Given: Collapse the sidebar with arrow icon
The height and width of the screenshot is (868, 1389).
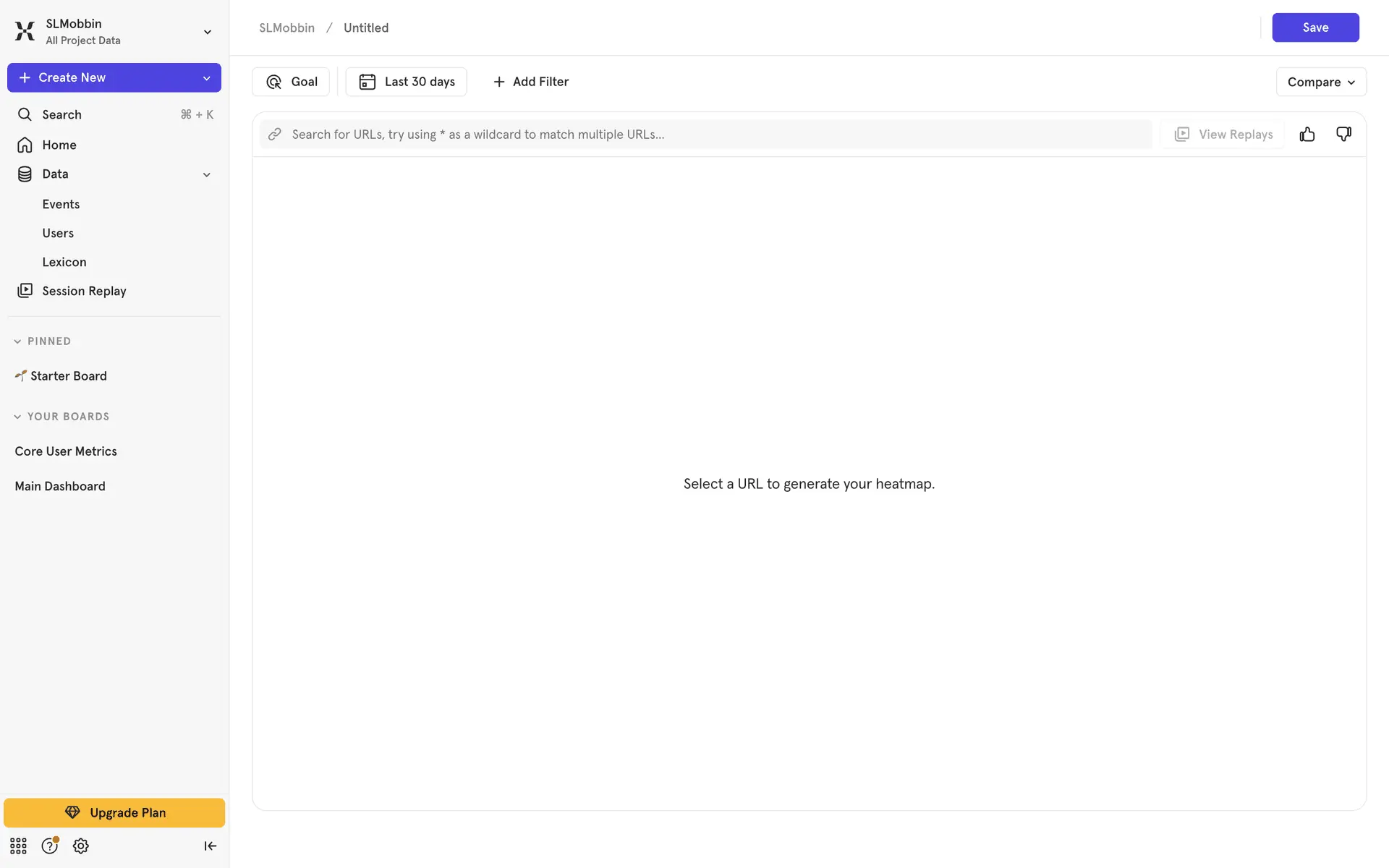Looking at the screenshot, I should click(210, 846).
